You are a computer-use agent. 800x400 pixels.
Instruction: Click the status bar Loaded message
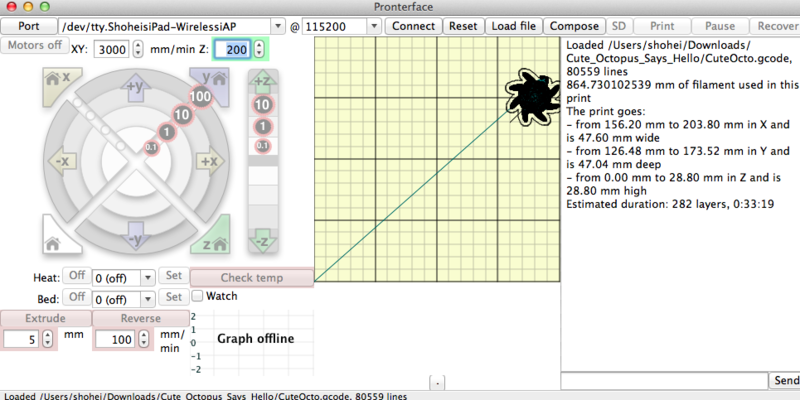pos(206,396)
